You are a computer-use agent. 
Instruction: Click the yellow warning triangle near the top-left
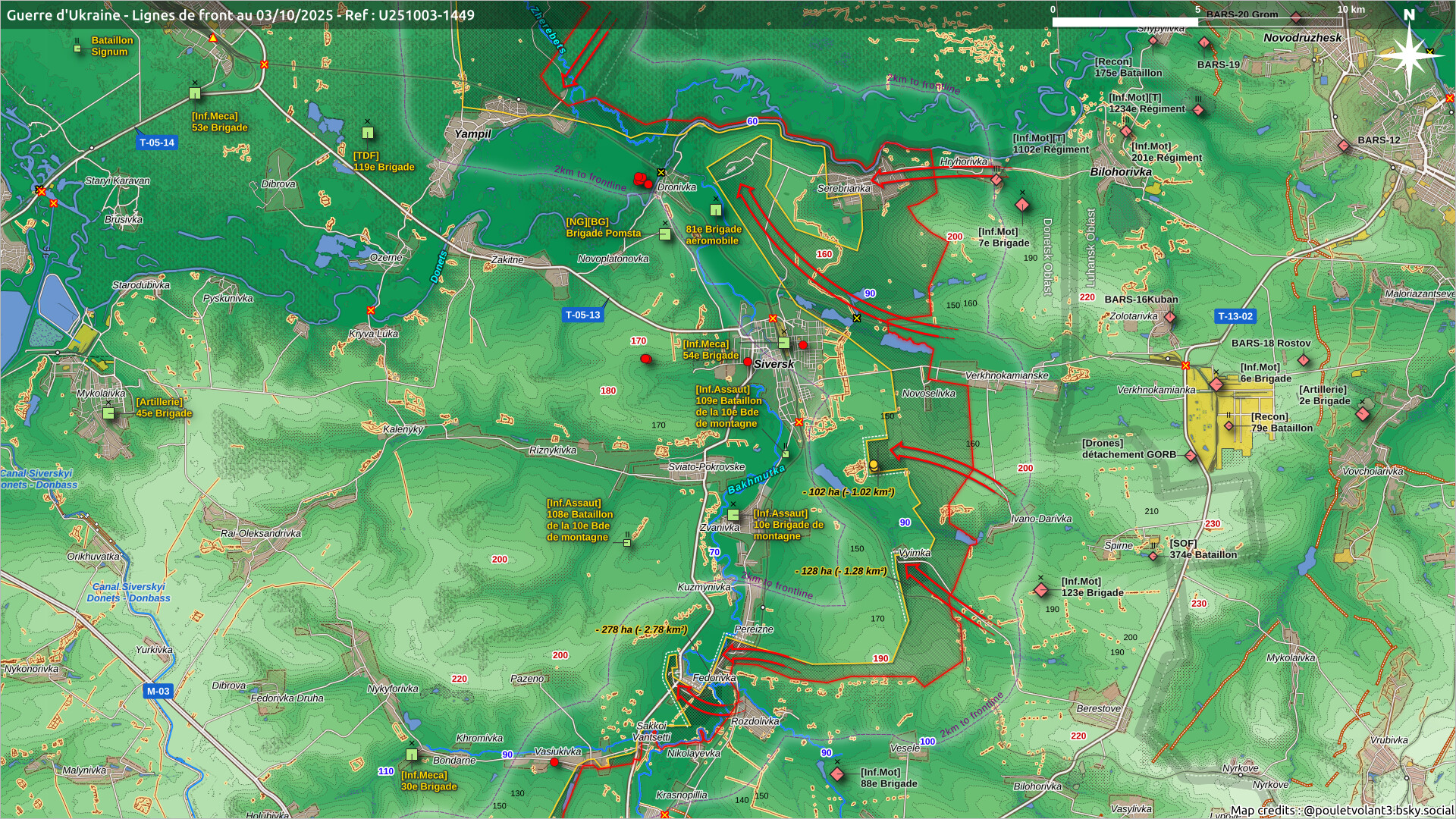tap(213, 37)
